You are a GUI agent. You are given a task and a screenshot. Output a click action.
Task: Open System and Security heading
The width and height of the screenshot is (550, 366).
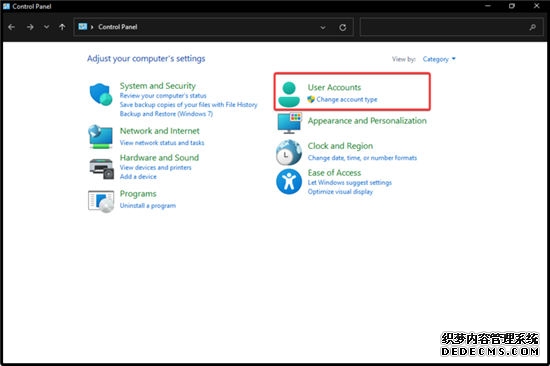(157, 86)
